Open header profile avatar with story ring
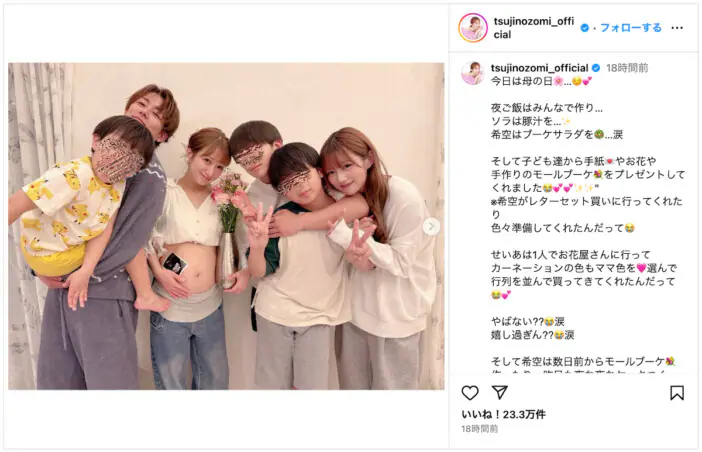The image size is (702, 452). point(473,28)
